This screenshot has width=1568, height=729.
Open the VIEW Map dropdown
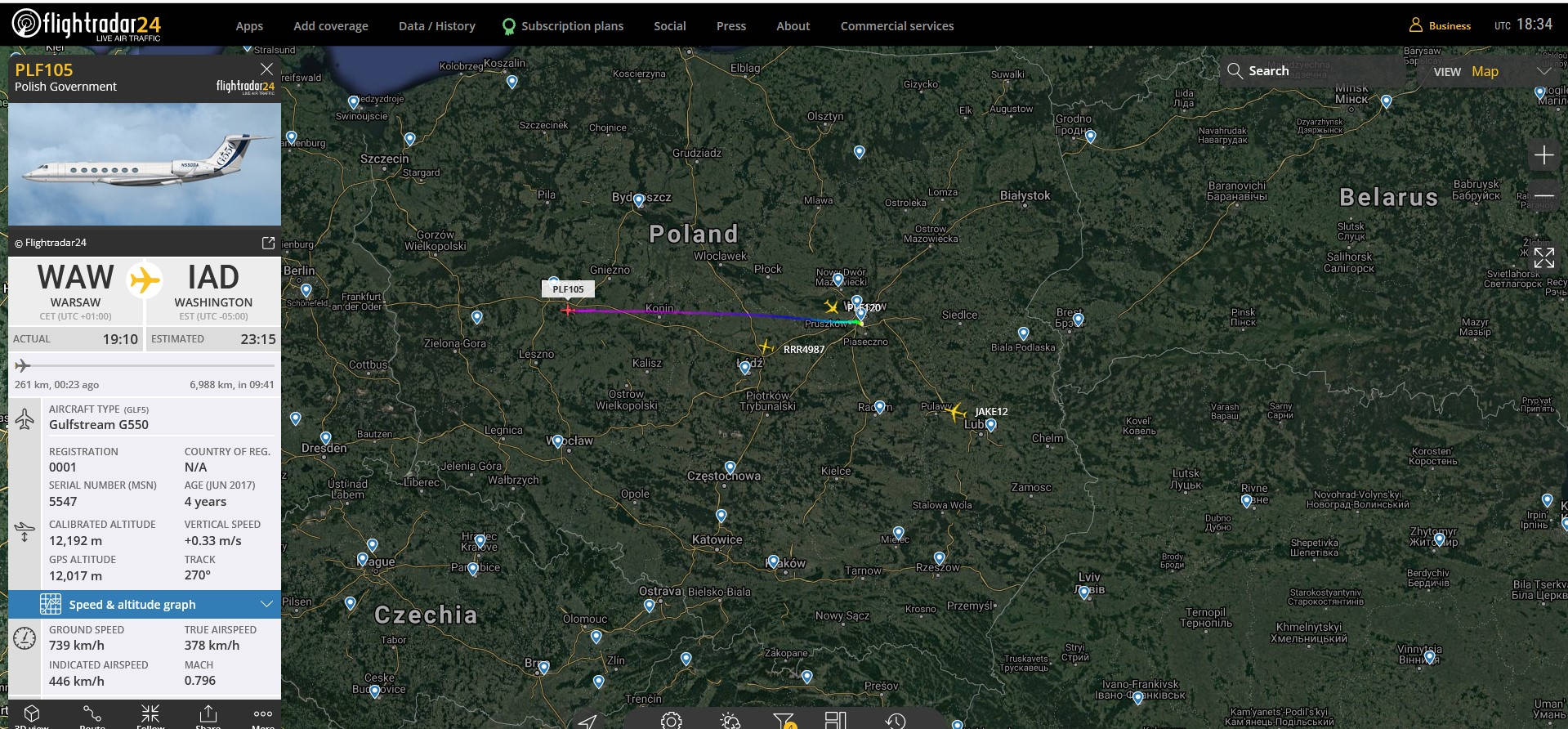tap(1491, 71)
